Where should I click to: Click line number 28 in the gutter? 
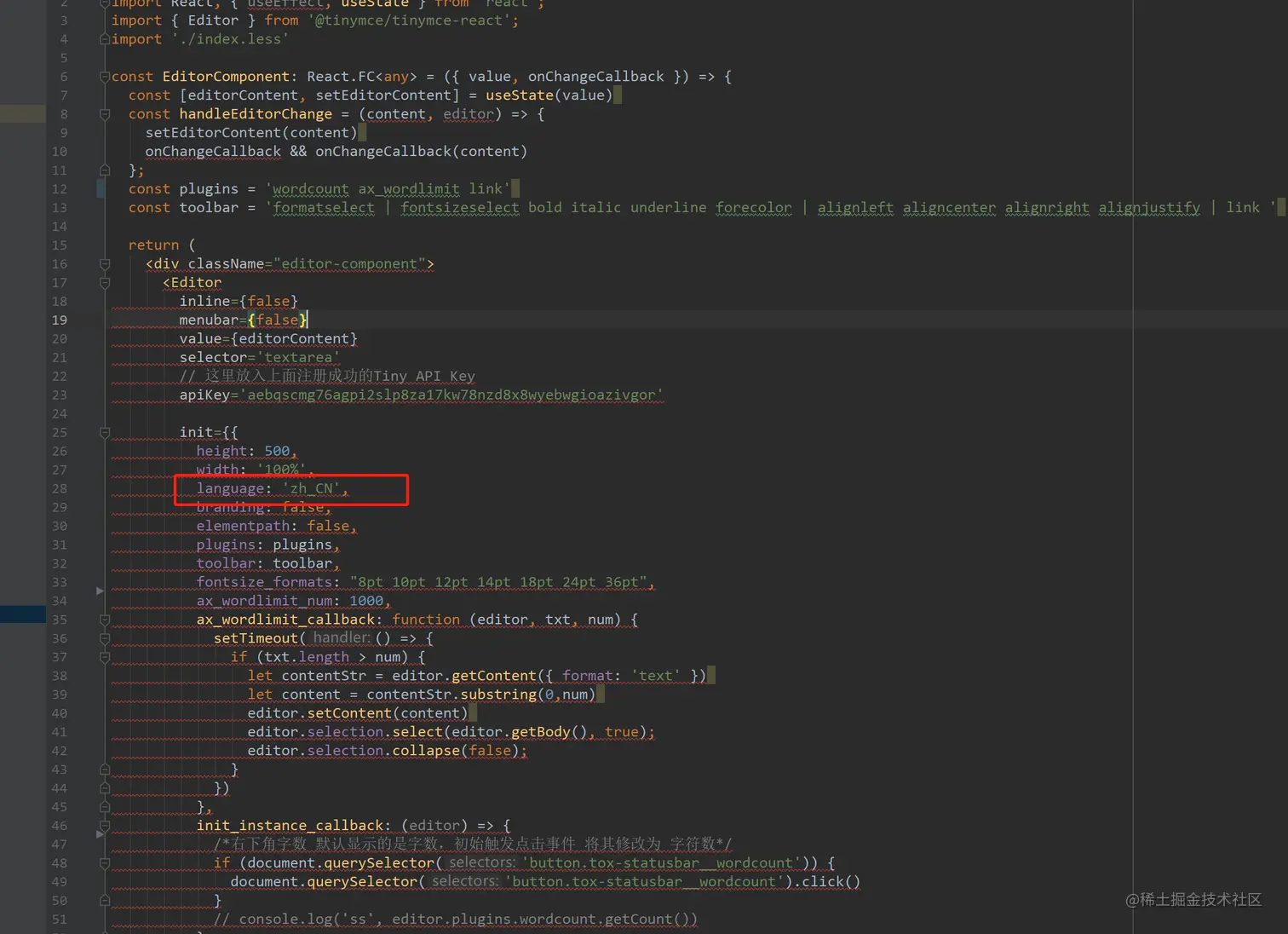60,489
